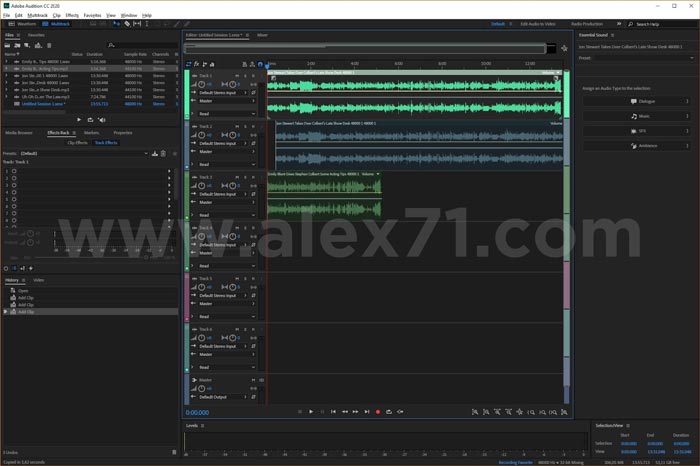Open Master track Default Output dropdown
Screen dimensions: 700x466
coord(222,397)
